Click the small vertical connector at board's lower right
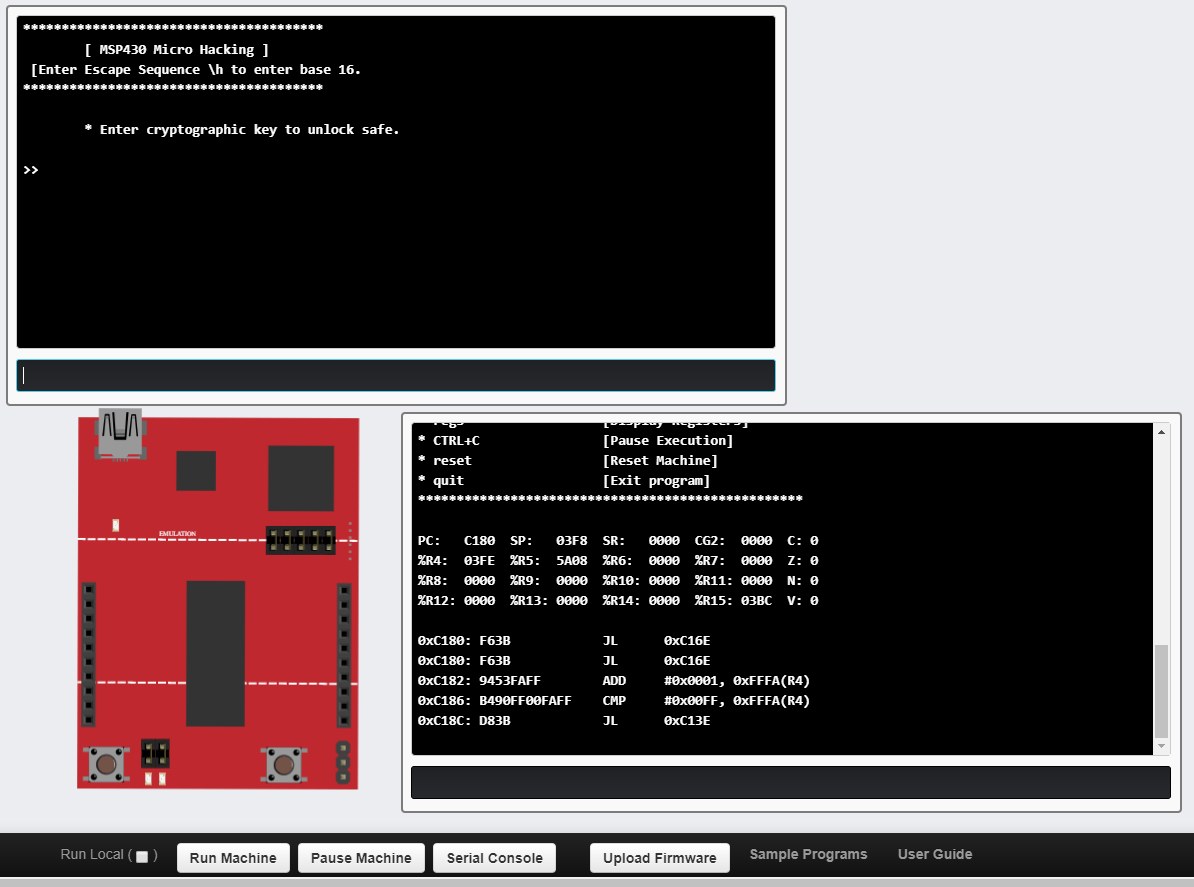Screen dimensions: 1194x887 [343, 763]
